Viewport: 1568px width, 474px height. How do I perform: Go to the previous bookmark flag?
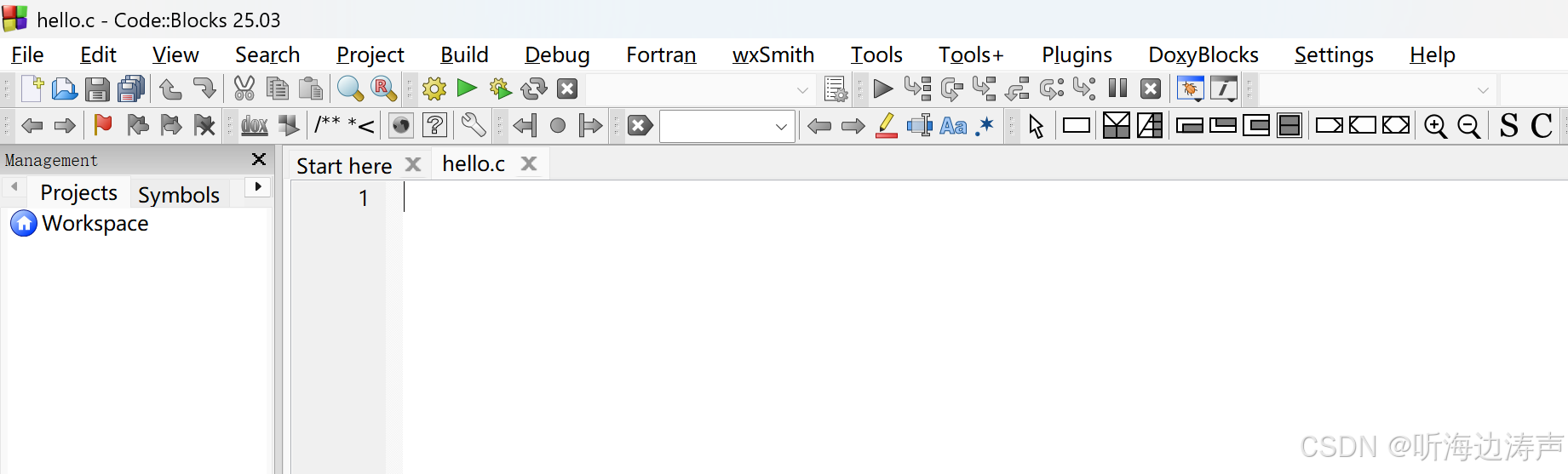point(137,125)
